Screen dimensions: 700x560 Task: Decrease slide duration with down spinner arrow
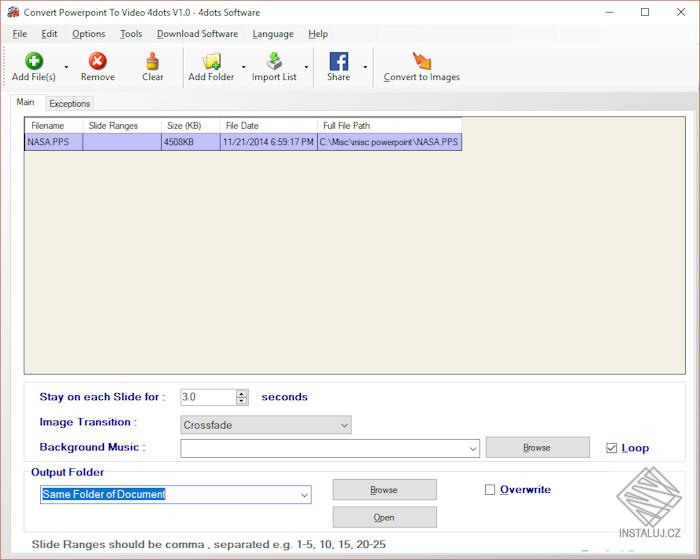(242, 401)
